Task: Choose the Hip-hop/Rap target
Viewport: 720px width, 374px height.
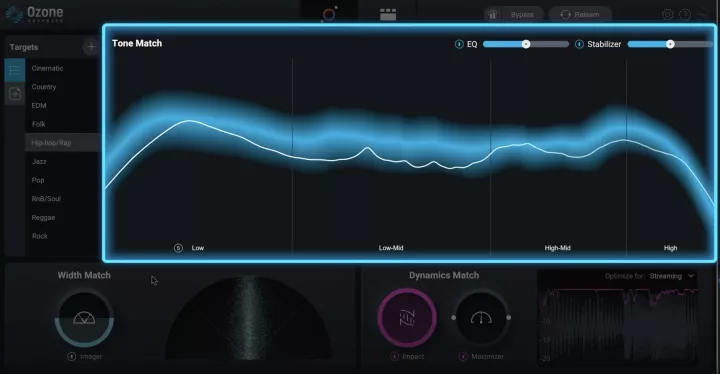Action: point(51,143)
